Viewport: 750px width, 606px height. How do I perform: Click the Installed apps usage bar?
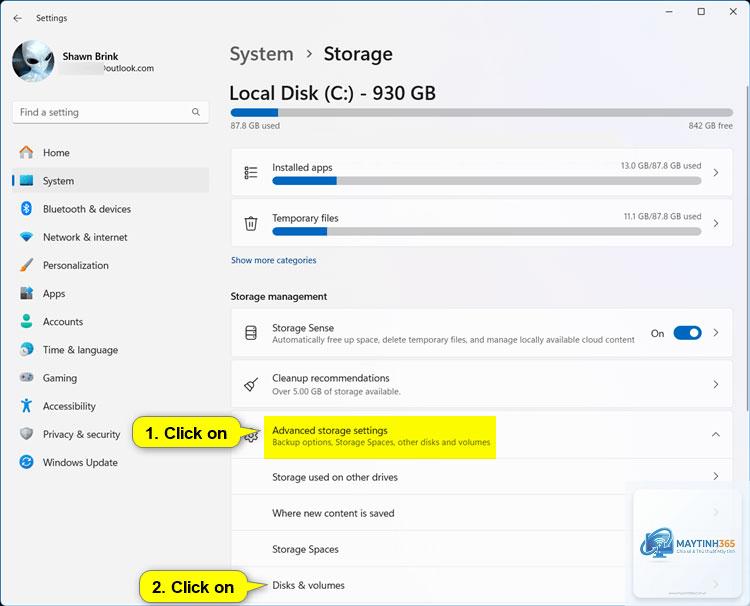tap(486, 181)
